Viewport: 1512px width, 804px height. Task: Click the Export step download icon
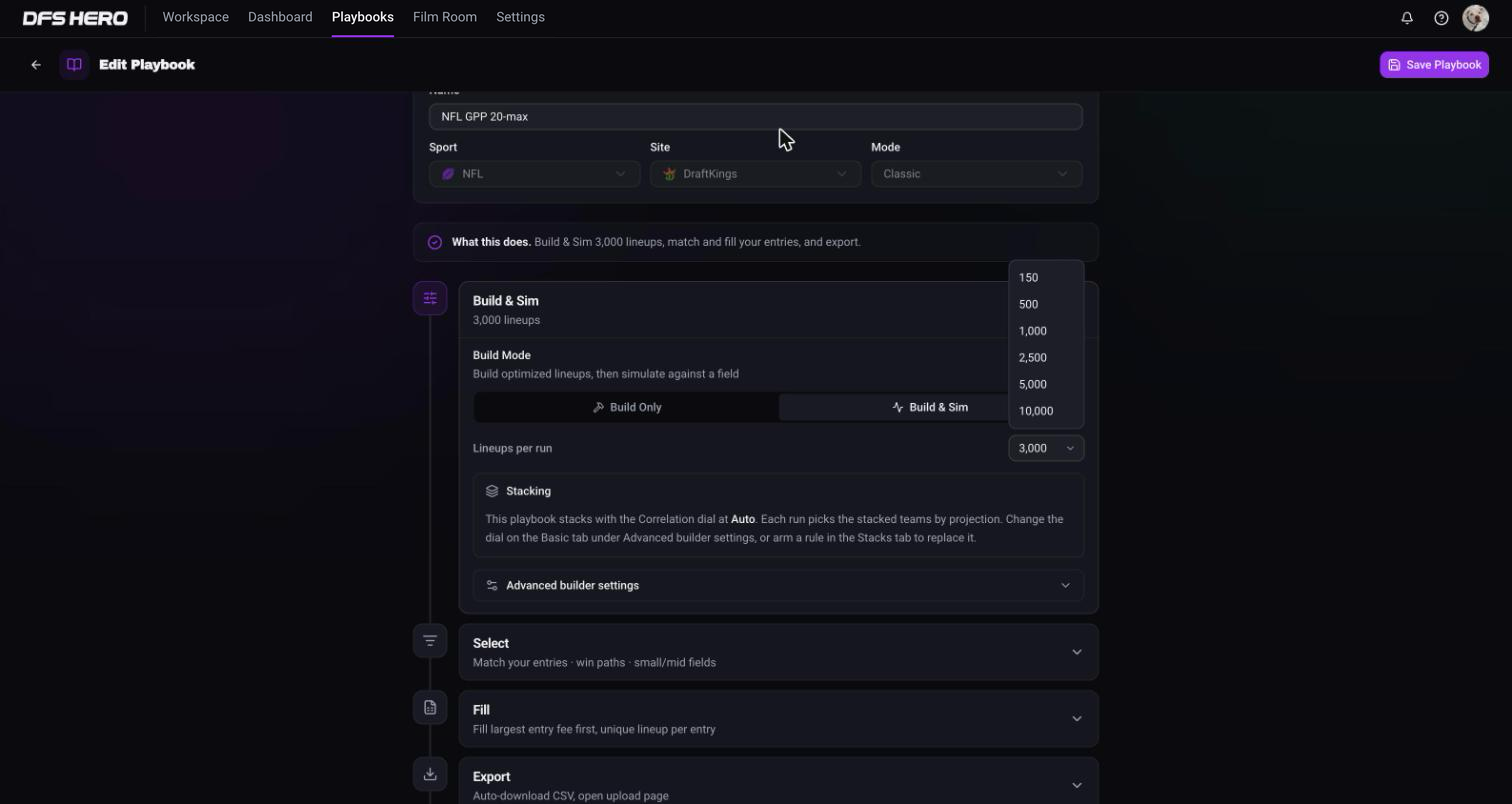click(430, 774)
